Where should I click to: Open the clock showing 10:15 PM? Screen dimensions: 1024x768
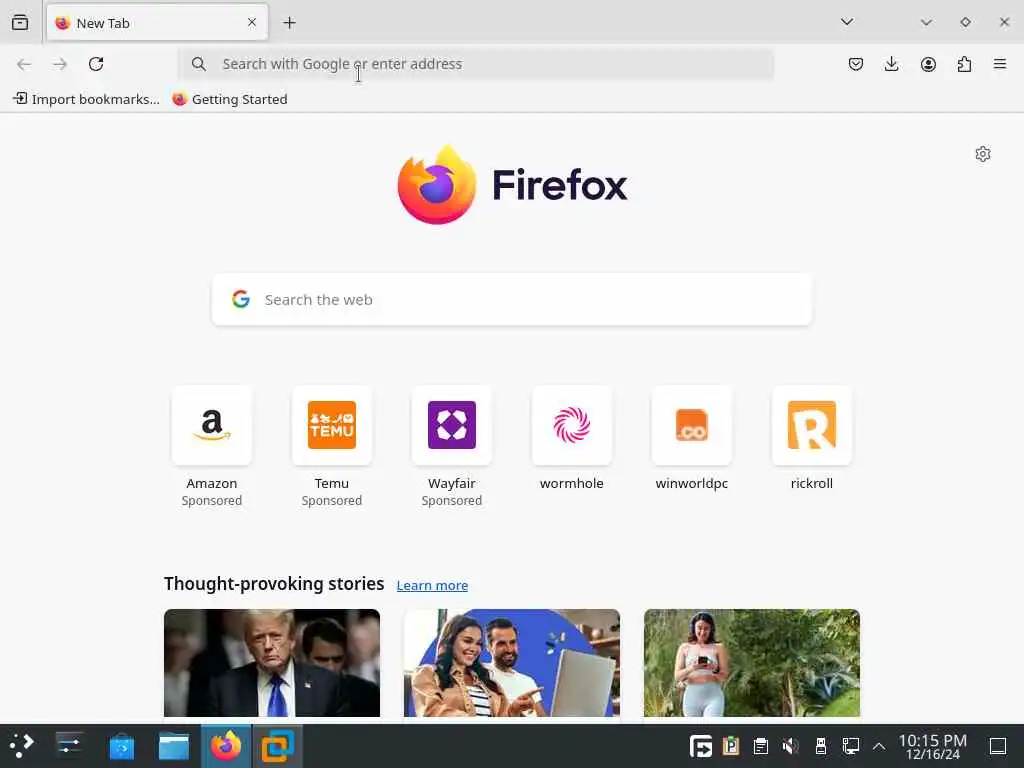(x=933, y=746)
